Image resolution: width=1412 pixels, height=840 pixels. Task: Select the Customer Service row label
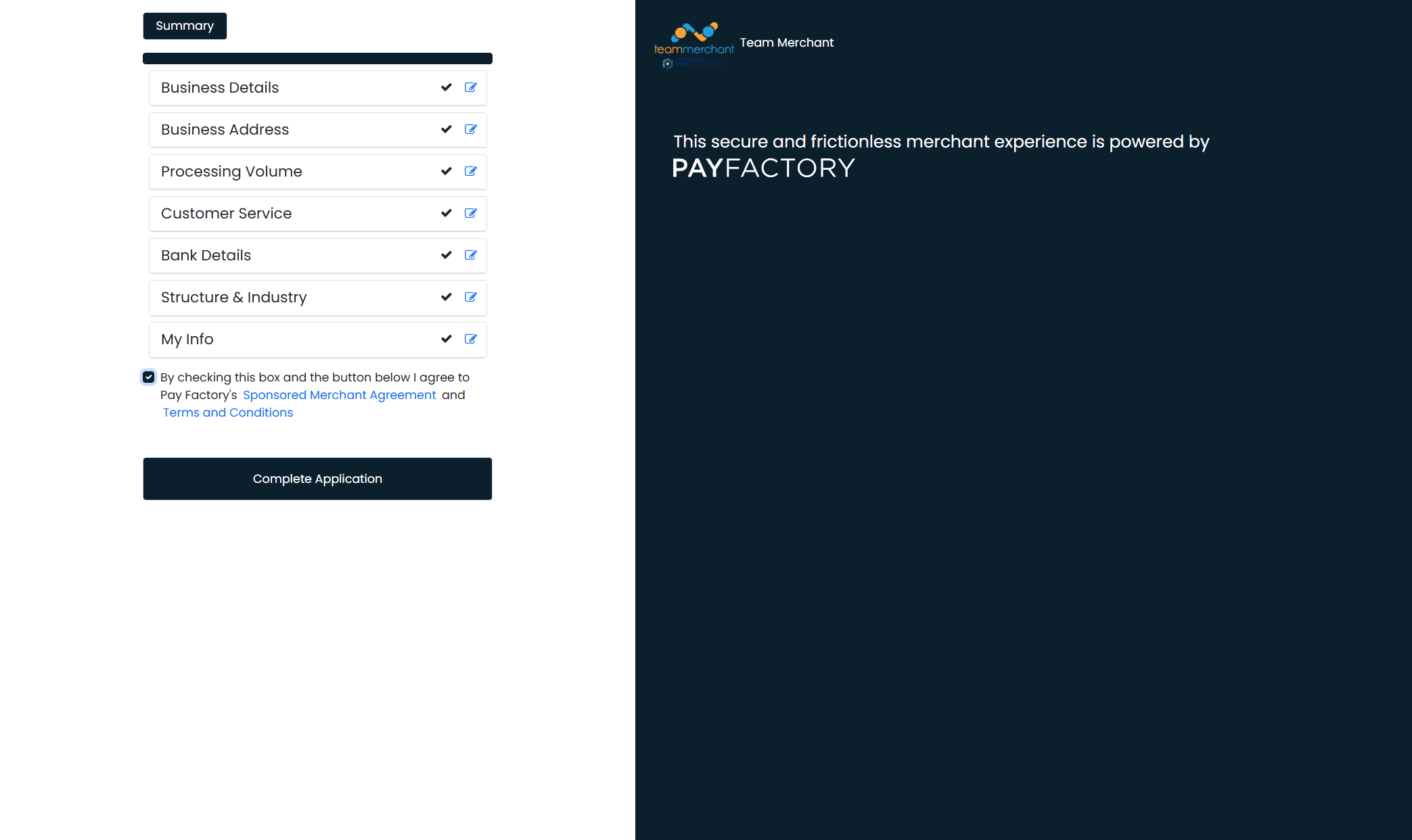[x=226, y=214]
